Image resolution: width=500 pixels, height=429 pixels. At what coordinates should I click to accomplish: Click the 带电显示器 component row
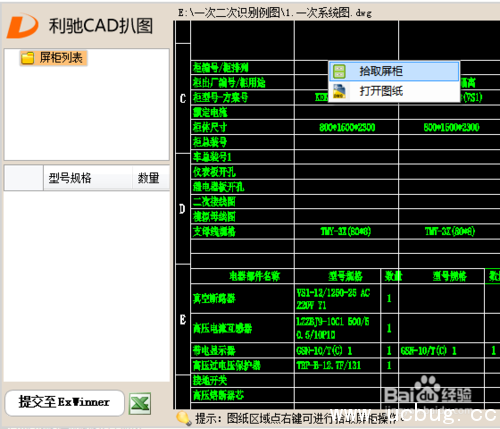click(x=214, y=350)
